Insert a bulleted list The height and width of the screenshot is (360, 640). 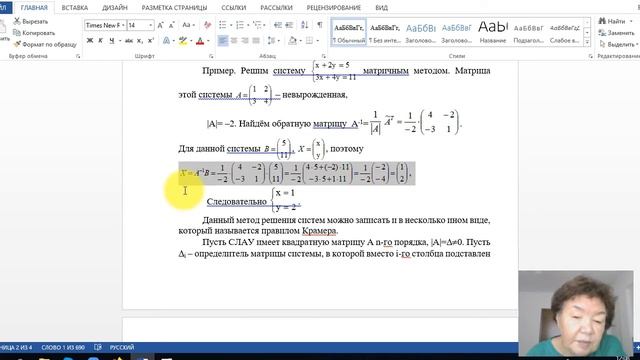pos(223,25)
